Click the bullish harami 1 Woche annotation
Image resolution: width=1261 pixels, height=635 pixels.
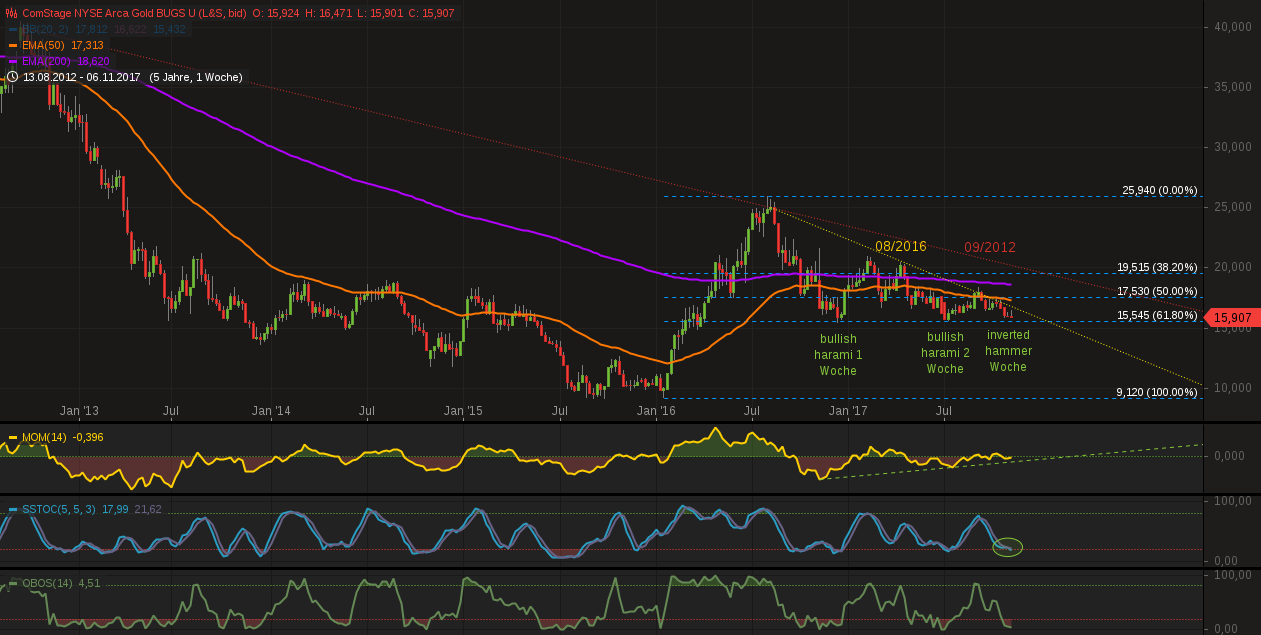click(x=837, y=354)
